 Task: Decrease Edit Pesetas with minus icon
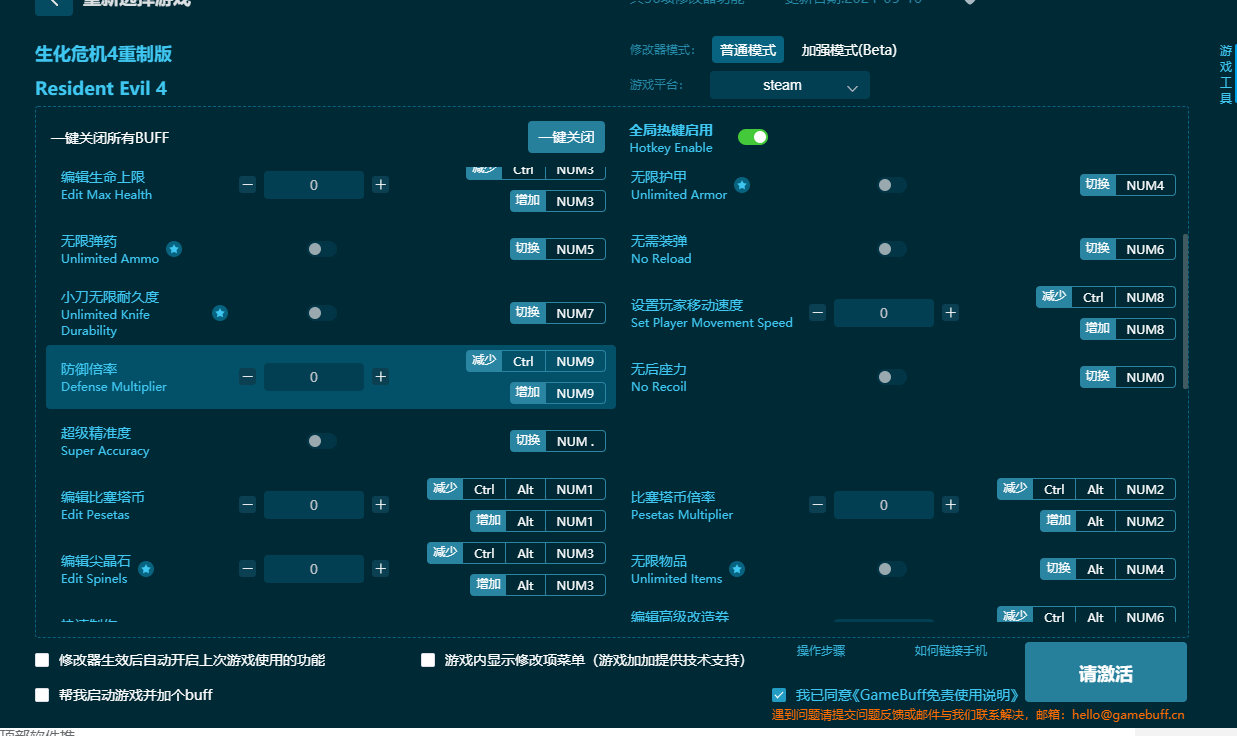[x=247, y=505]
